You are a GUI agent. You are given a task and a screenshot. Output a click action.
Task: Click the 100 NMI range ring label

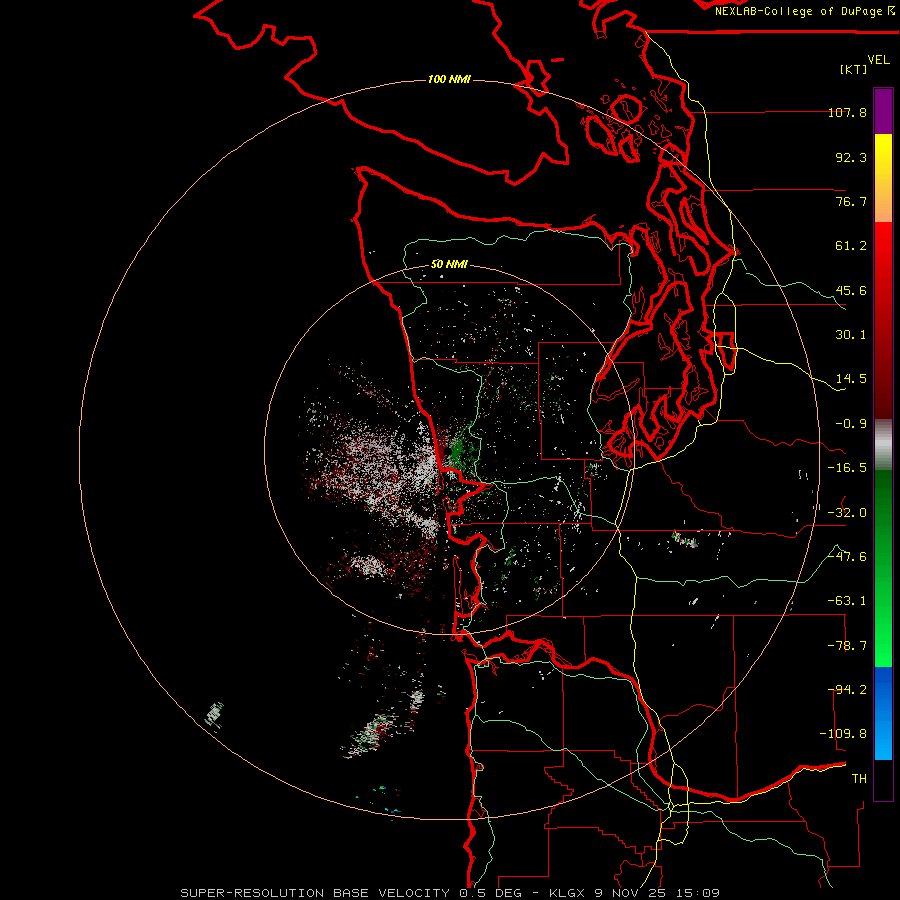[x=449, y=79]
